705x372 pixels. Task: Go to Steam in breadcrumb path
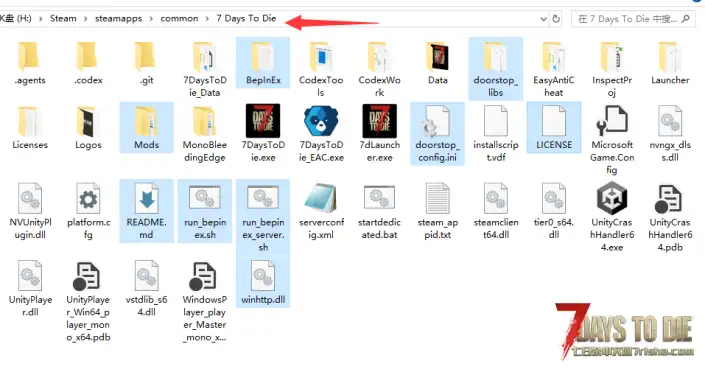pos(63,18)
